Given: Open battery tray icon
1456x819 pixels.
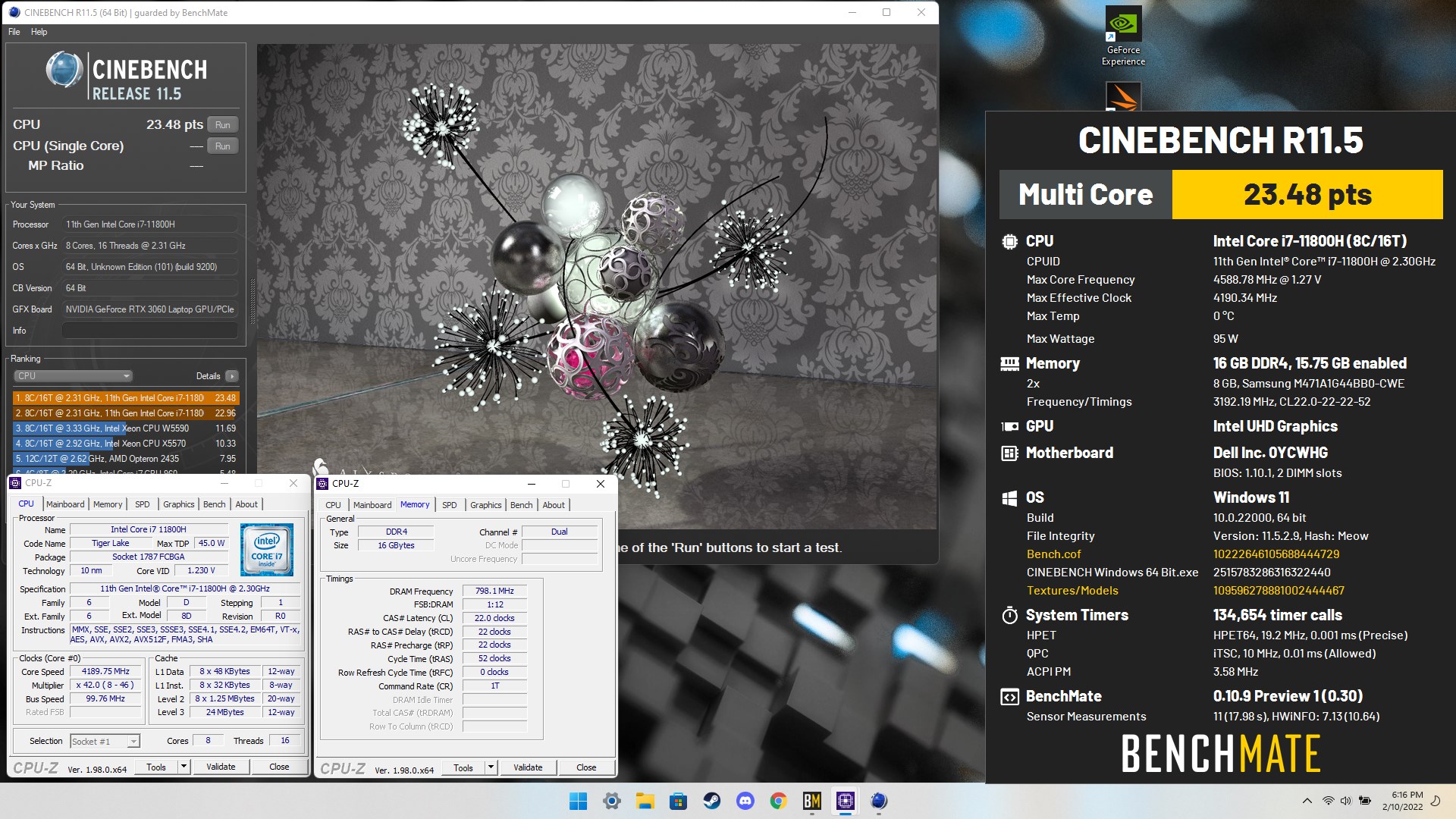Looking at the screenshot, I should 1365,801.
